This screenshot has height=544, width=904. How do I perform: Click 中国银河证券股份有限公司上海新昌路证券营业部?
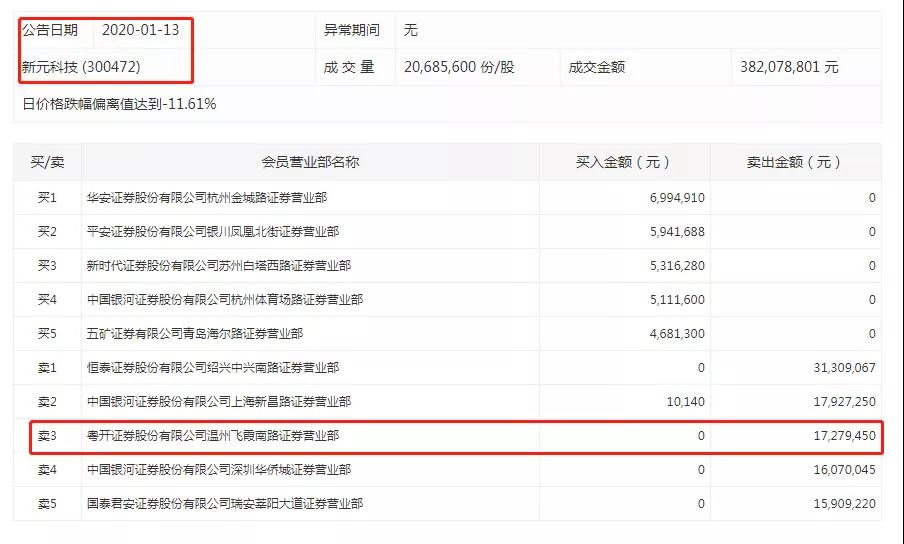[219, 402]
